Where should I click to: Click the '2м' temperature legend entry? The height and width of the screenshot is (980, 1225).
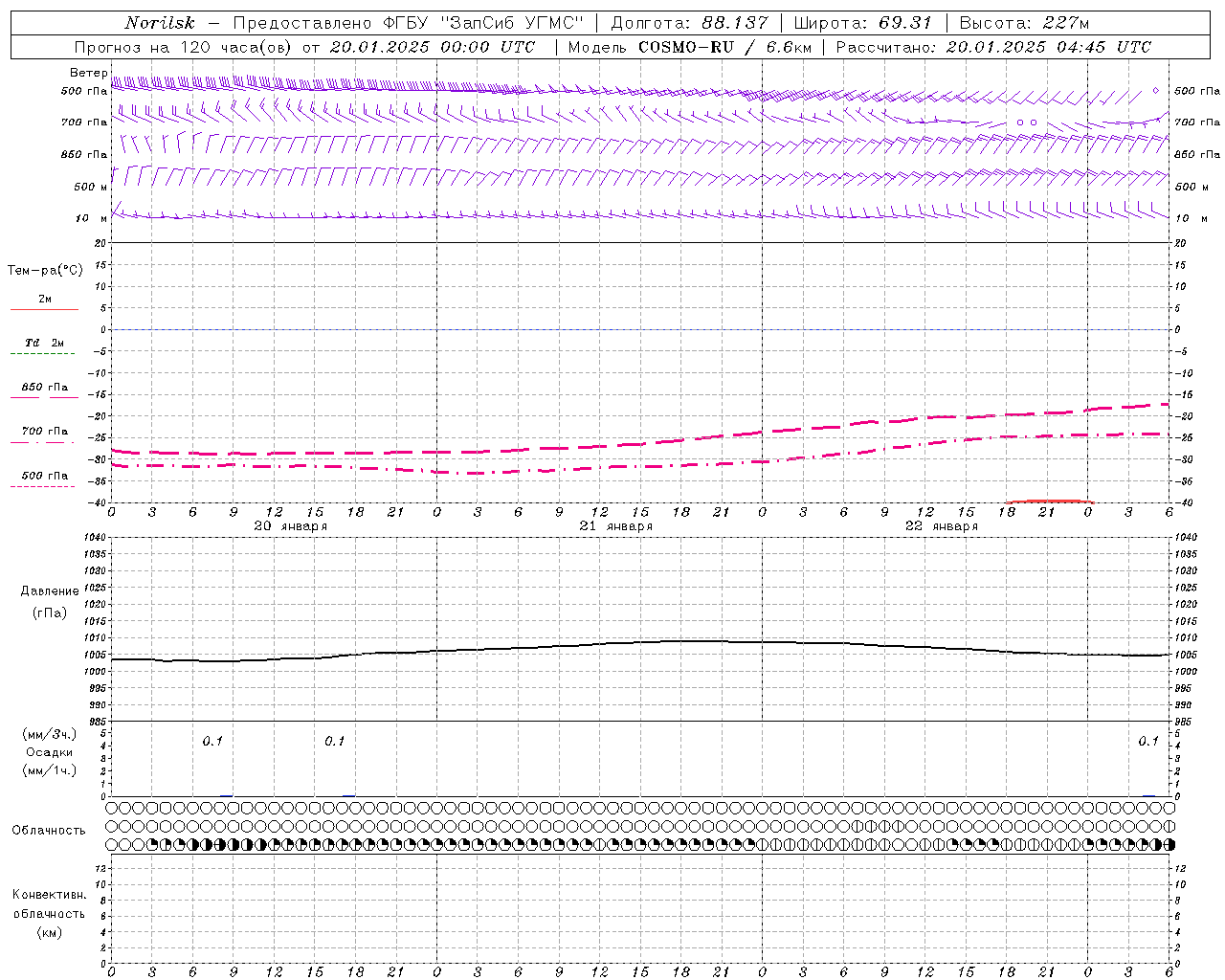(45, 300)
